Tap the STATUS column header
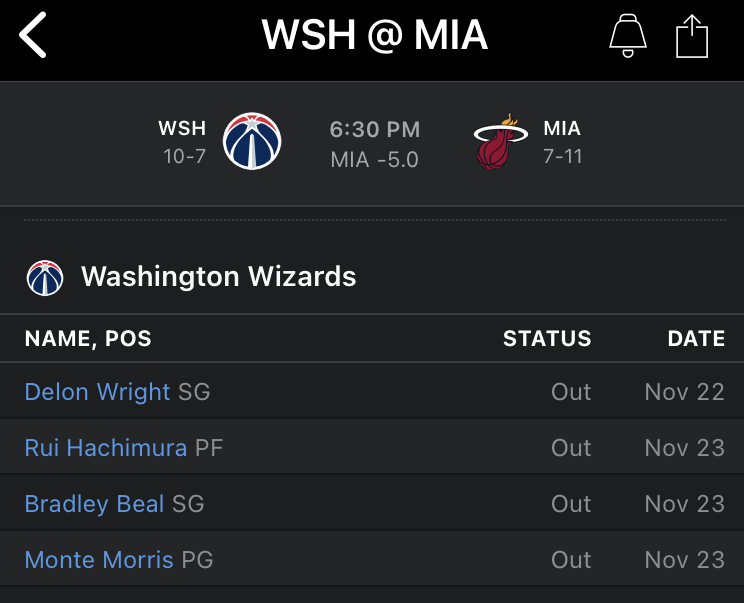Image resolution: width=744 pixels, height=603 pixels. [x=547, y=339]
